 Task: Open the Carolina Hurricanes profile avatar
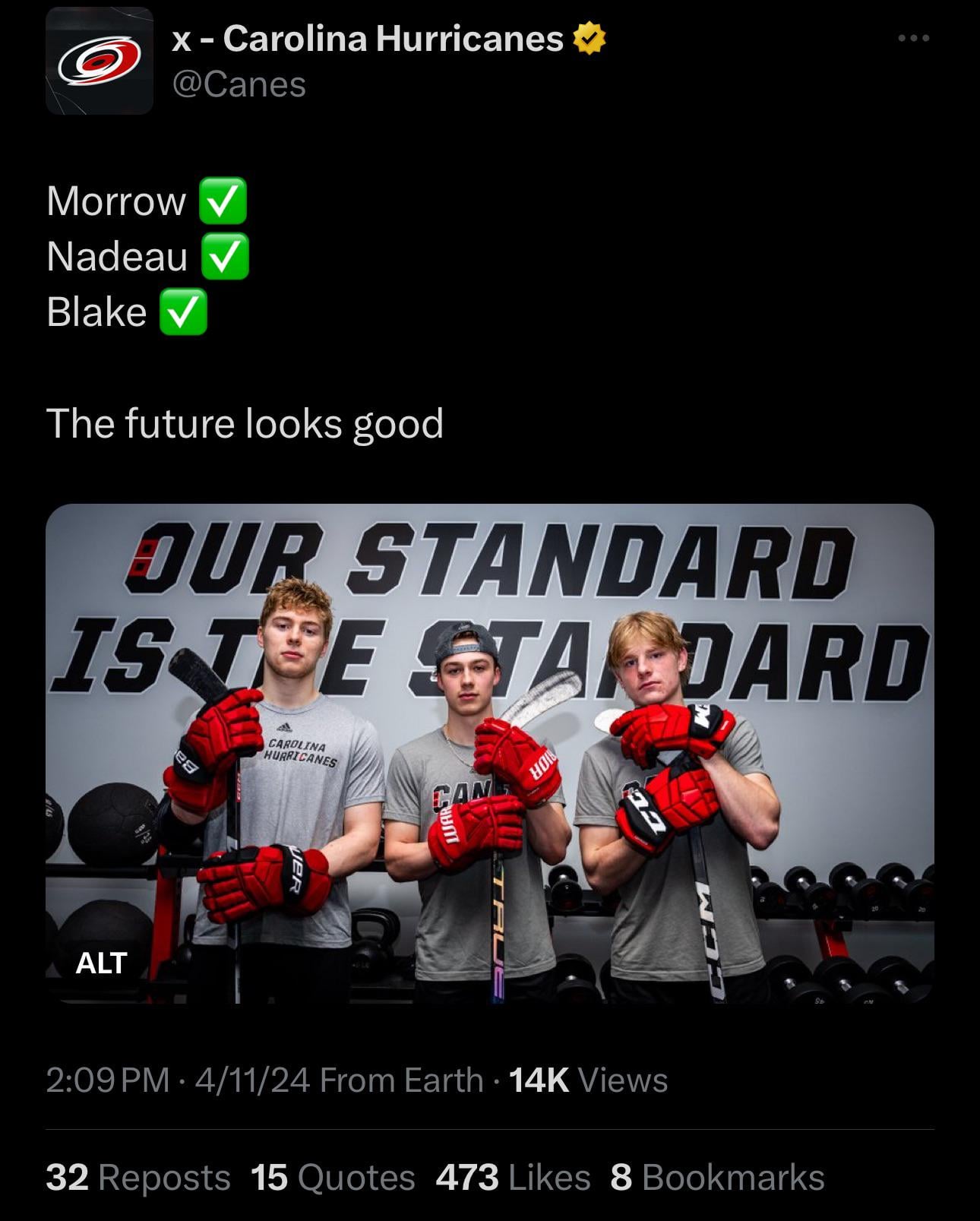click(100, 61)
